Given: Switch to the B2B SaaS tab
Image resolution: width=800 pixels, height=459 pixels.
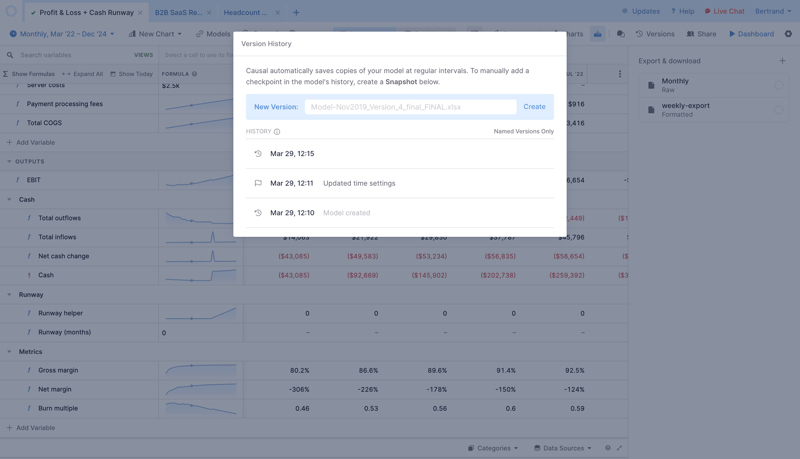Looking at the screenshot, I should 177,13.
